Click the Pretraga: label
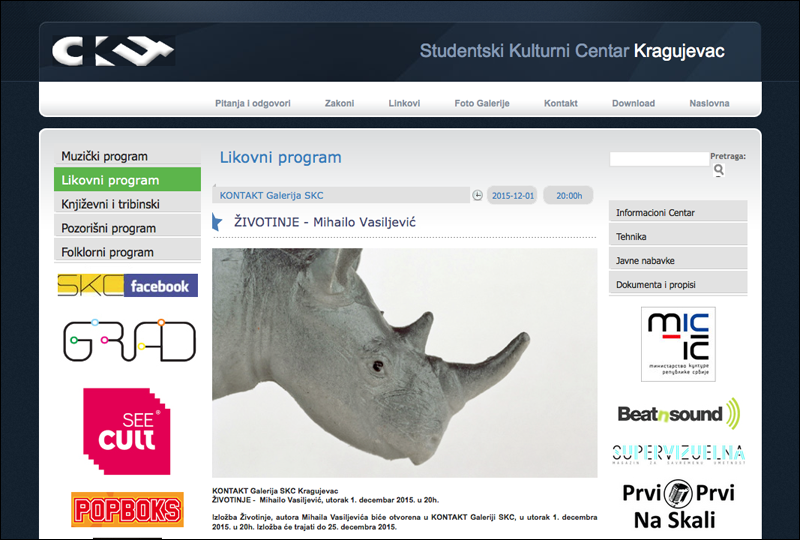 (x=728, y=156)
